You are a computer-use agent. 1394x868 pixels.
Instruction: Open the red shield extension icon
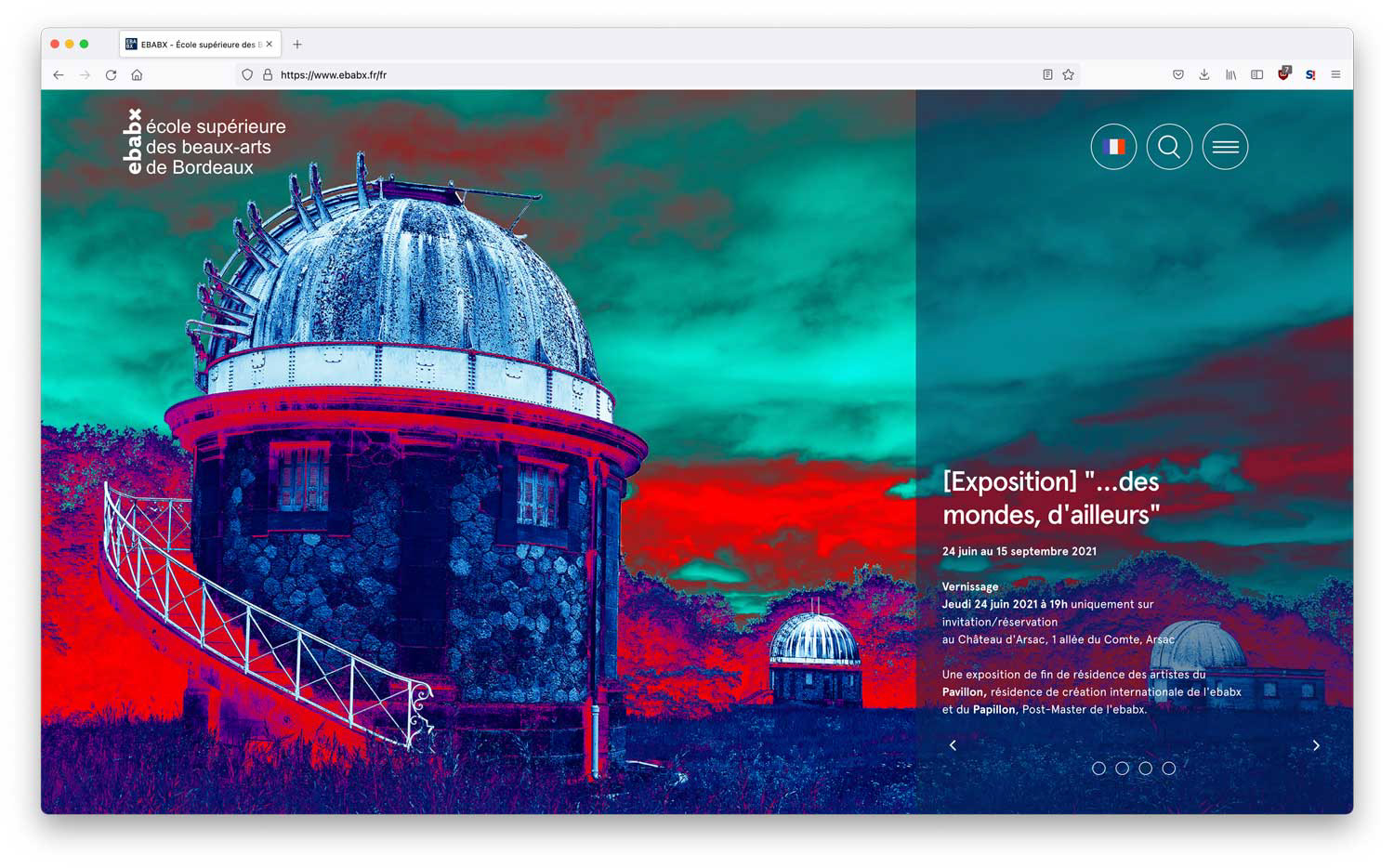click(1283, 74)
